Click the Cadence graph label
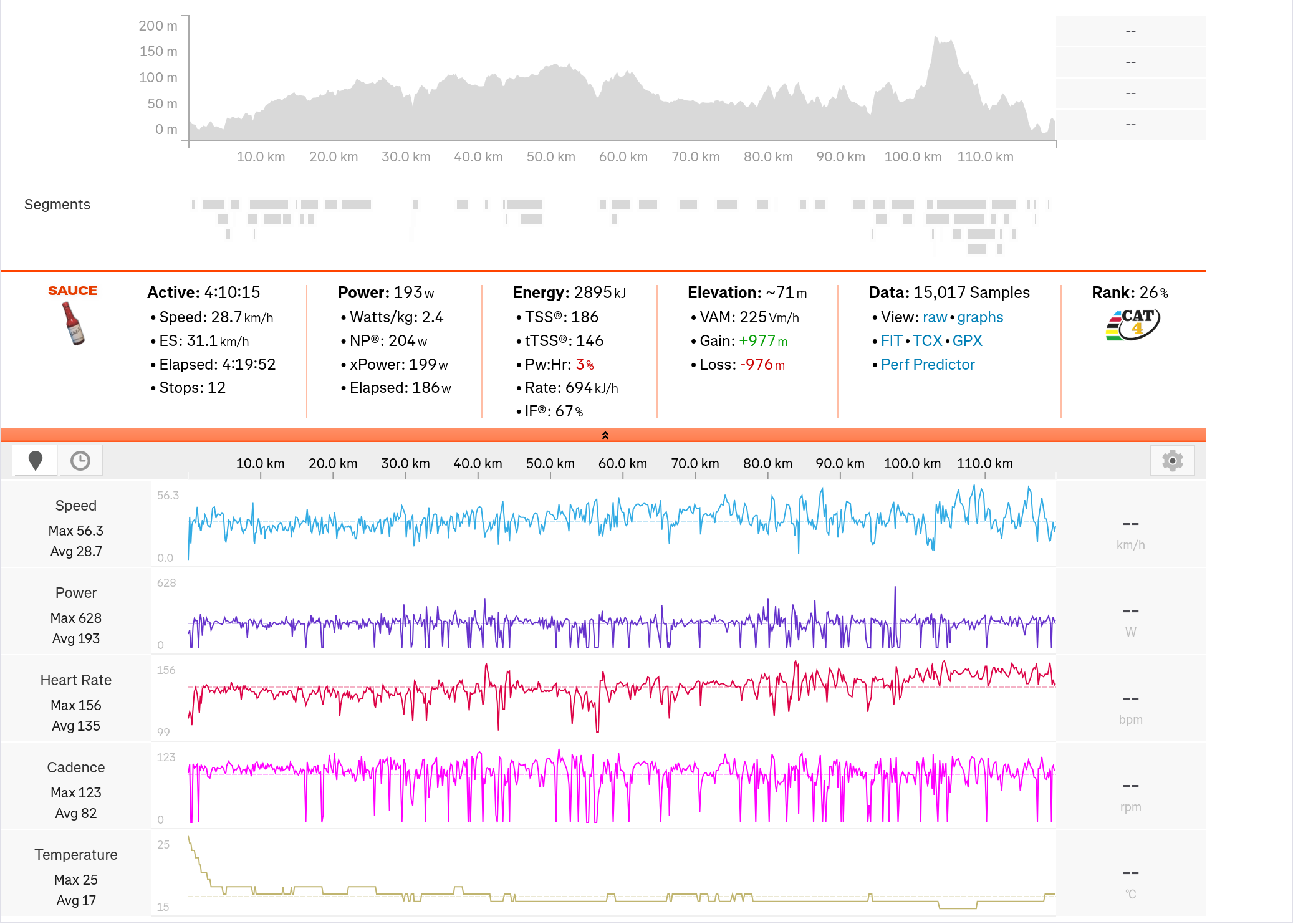Image resolution: width=1293 pixels, height=924 pixels. point(76,768)
